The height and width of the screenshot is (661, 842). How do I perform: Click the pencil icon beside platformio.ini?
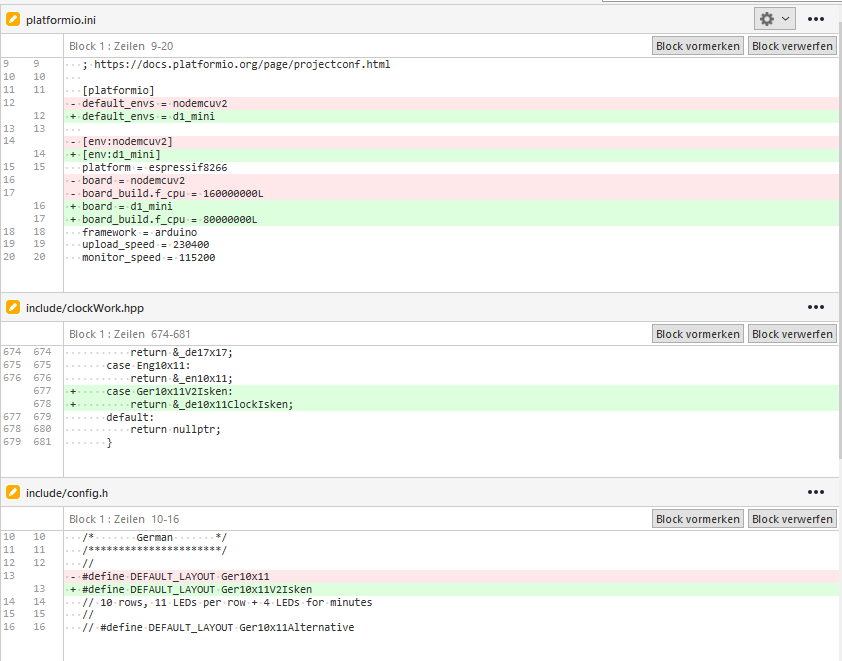pos(13,19)
